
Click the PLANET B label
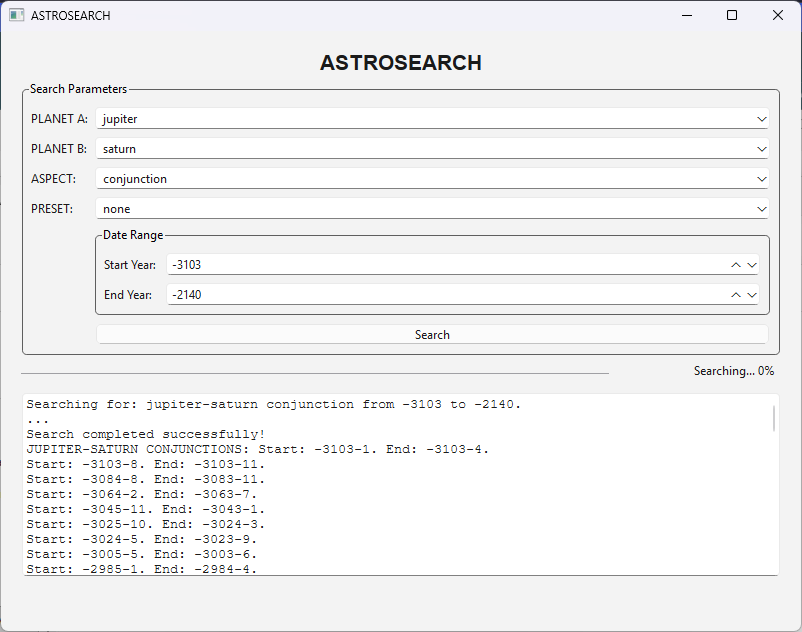59,149
